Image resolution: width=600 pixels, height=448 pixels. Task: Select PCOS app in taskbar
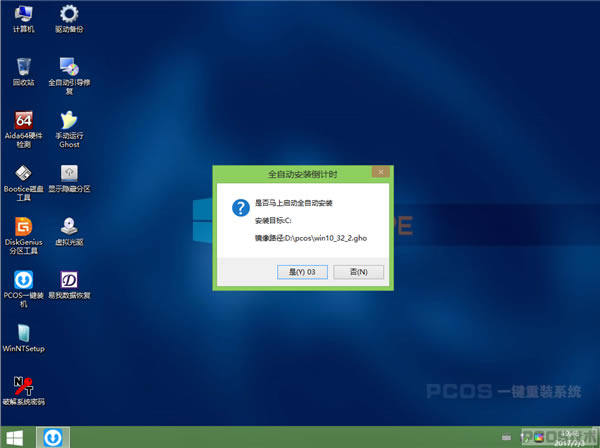click(53, 437)
